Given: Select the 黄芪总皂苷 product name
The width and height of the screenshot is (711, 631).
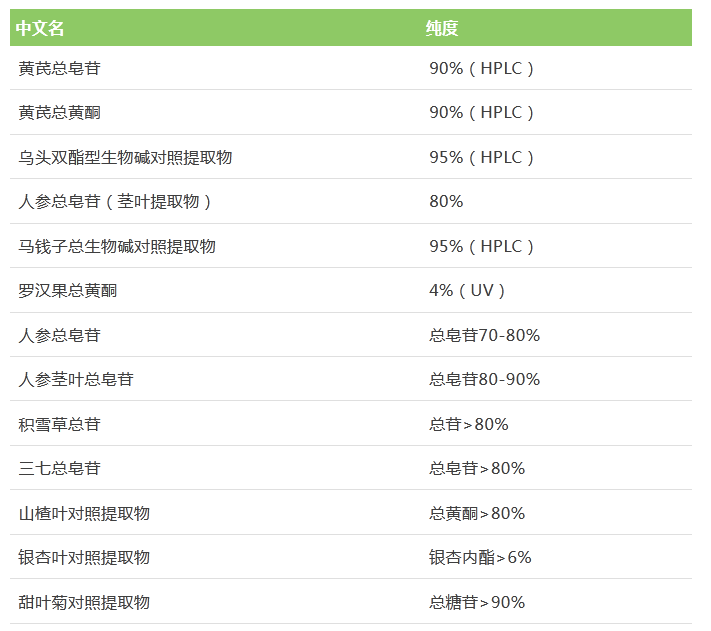Looking at the screenshot, I should (x=59, y=69).
